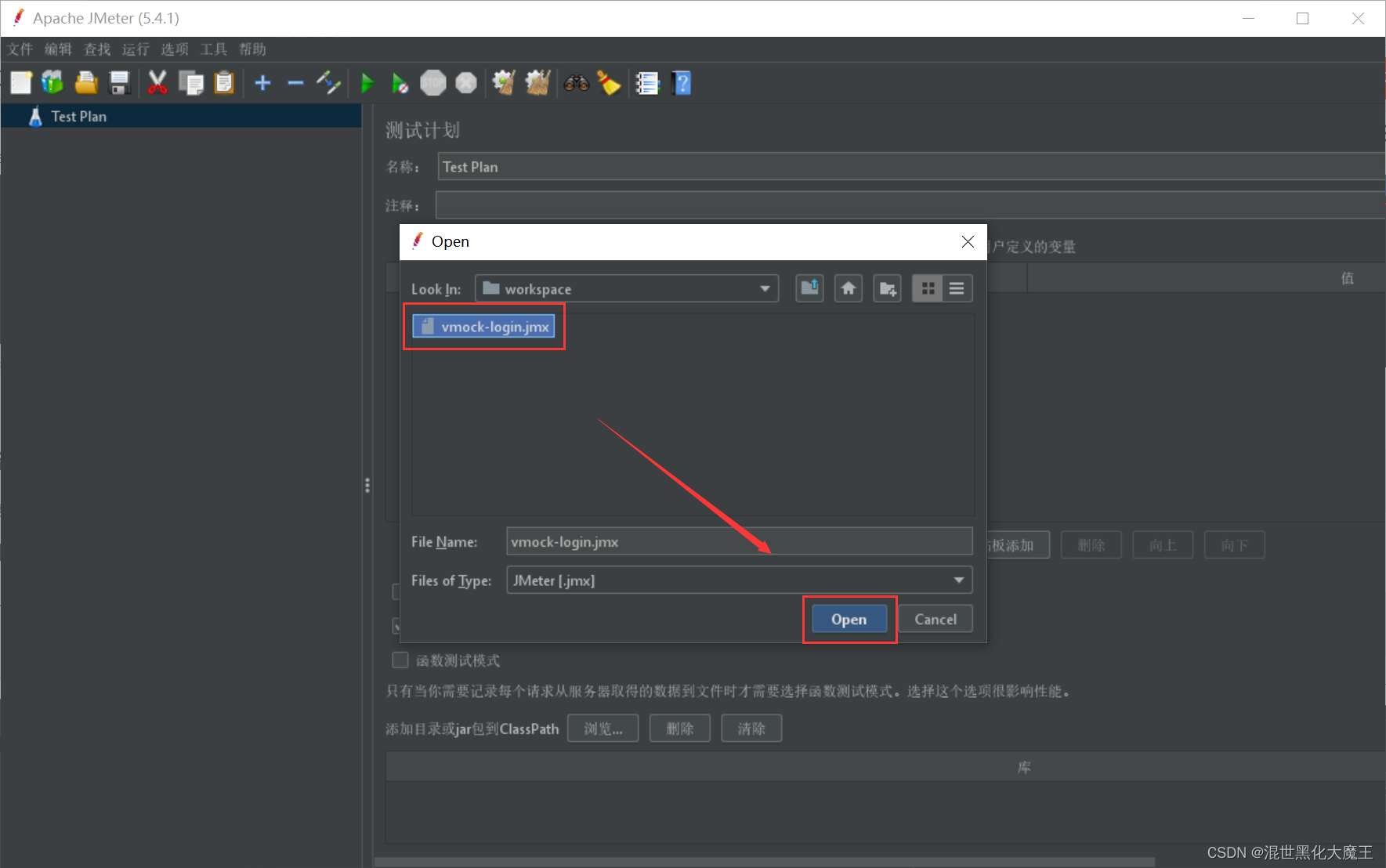Click the 向上 move up button
The height and width of the screenshot is (868, 1386).
tap(1163, 544)
